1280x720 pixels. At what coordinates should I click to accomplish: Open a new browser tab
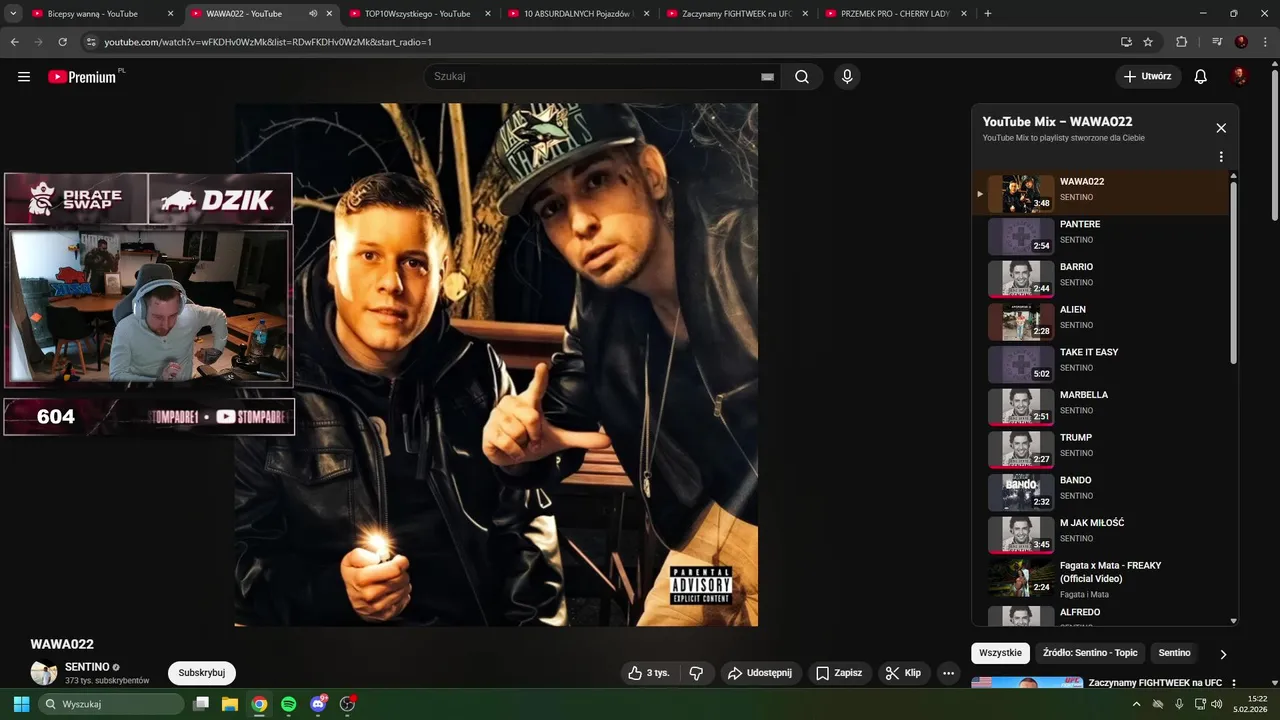pos(988,13)
